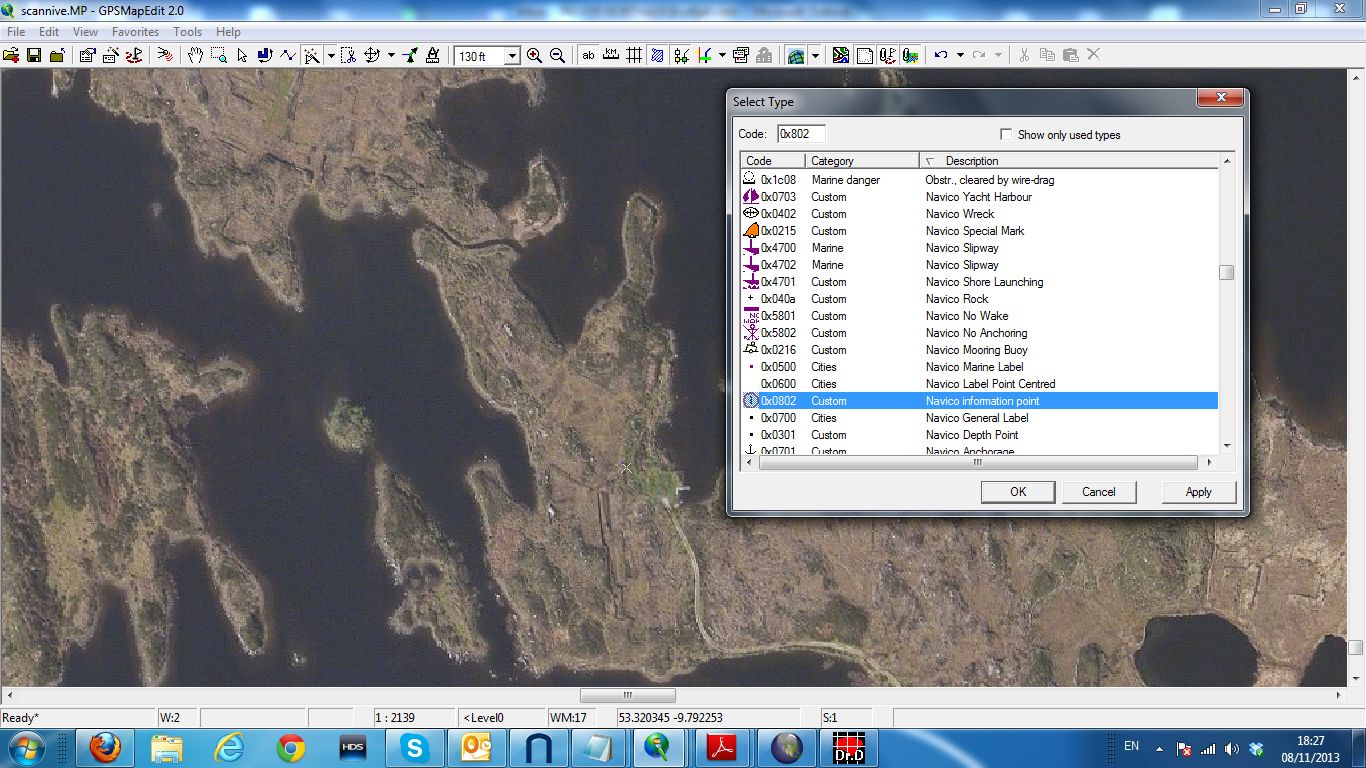This screenshot has width=1366, height=768.
Task: Select the Navico Special Mark row
Action: point(979,231)
